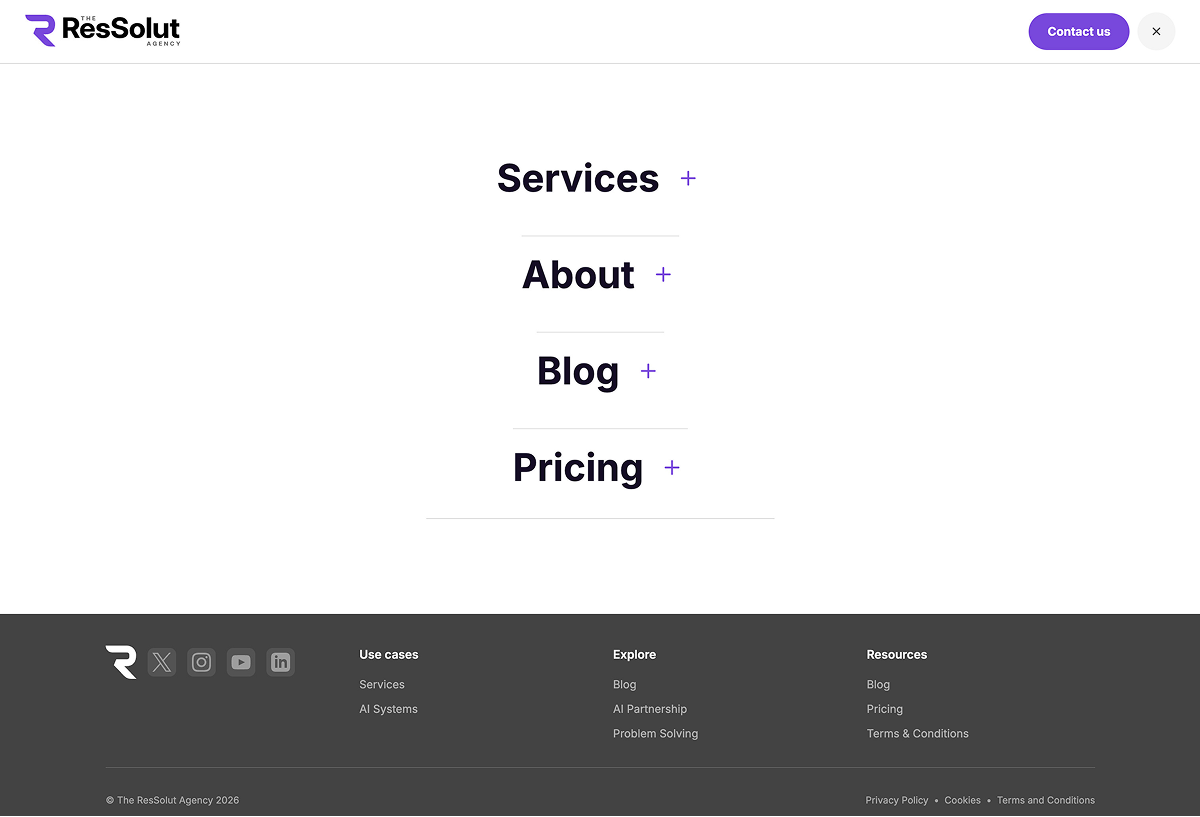This screenshot has width=1200, height=817.
Task: Click Problem Solving in the Explore column
Action: coord(655,733)
